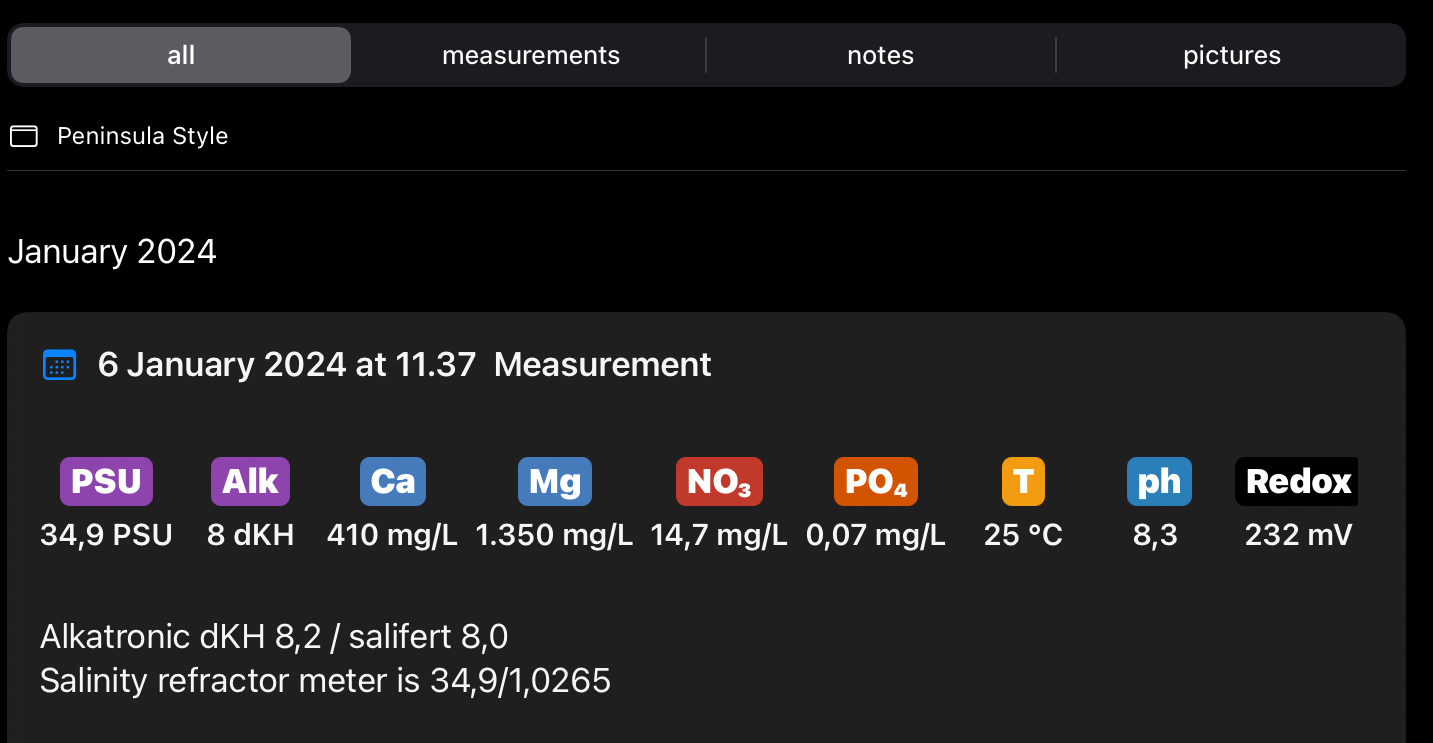Click the purple PSU salinity badge
Image resolution: width=1433 pixels, height=743 pixels.
coord(106,482)
